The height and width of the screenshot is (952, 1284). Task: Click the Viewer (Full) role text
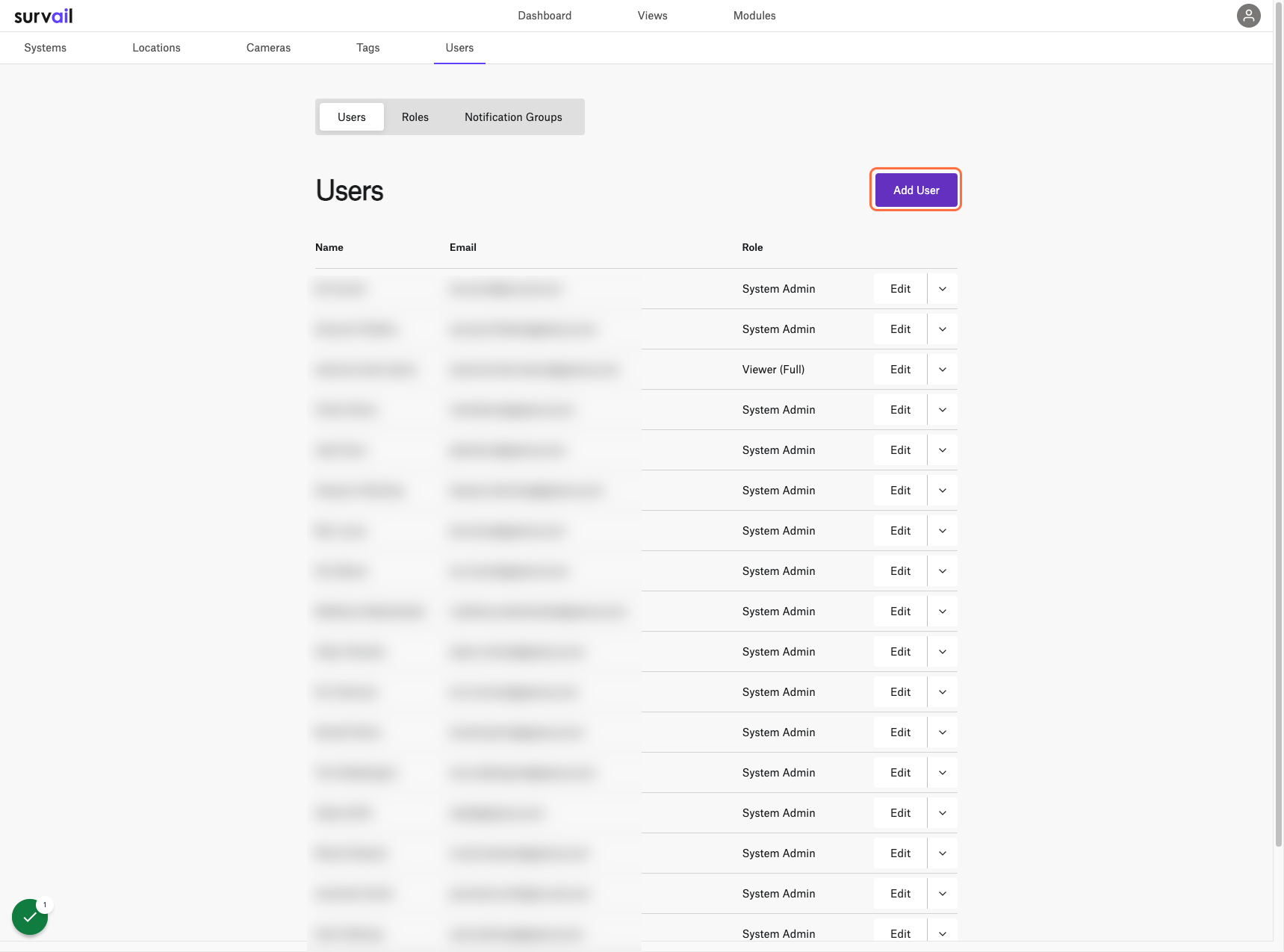(773, 370)
